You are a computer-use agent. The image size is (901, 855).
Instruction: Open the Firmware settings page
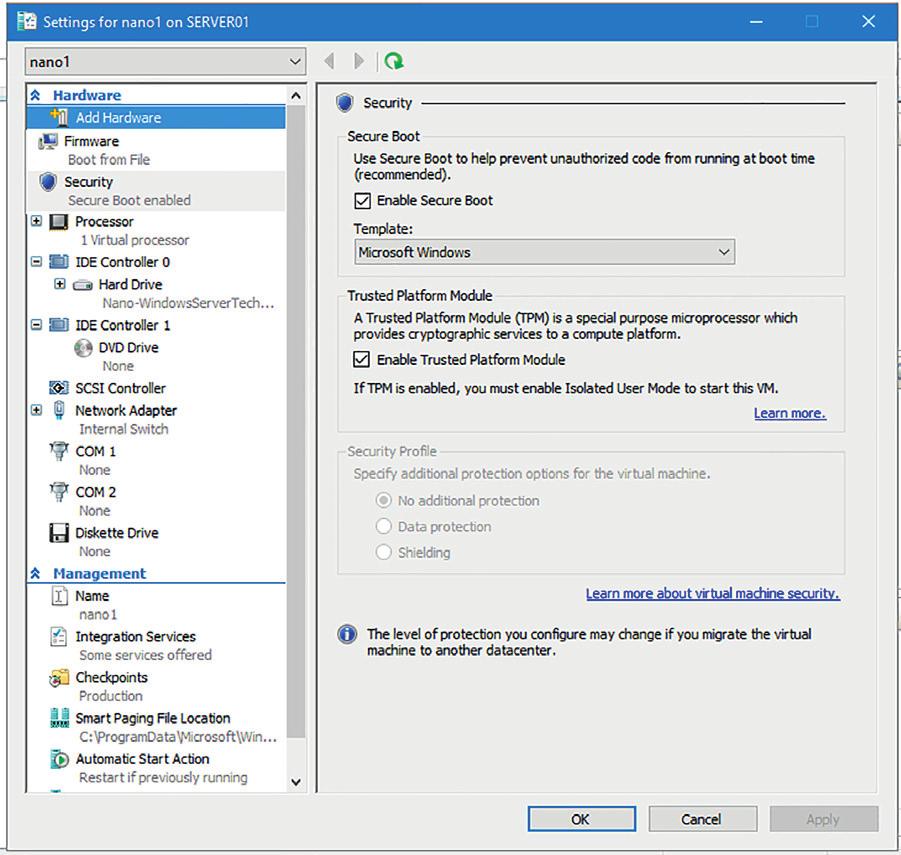[x=156, y=151]
